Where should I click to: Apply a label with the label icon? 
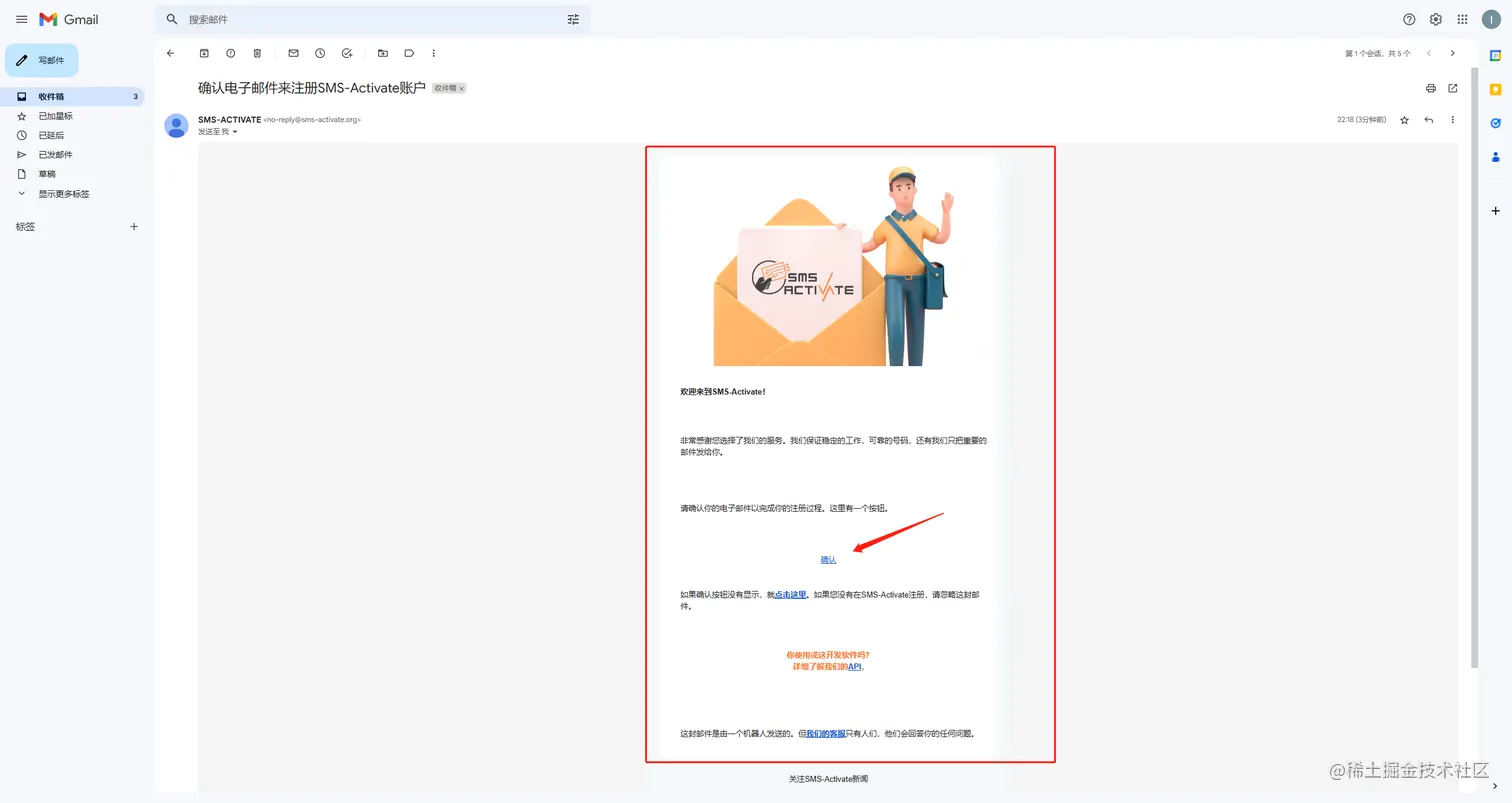click(x=409, y=53)
